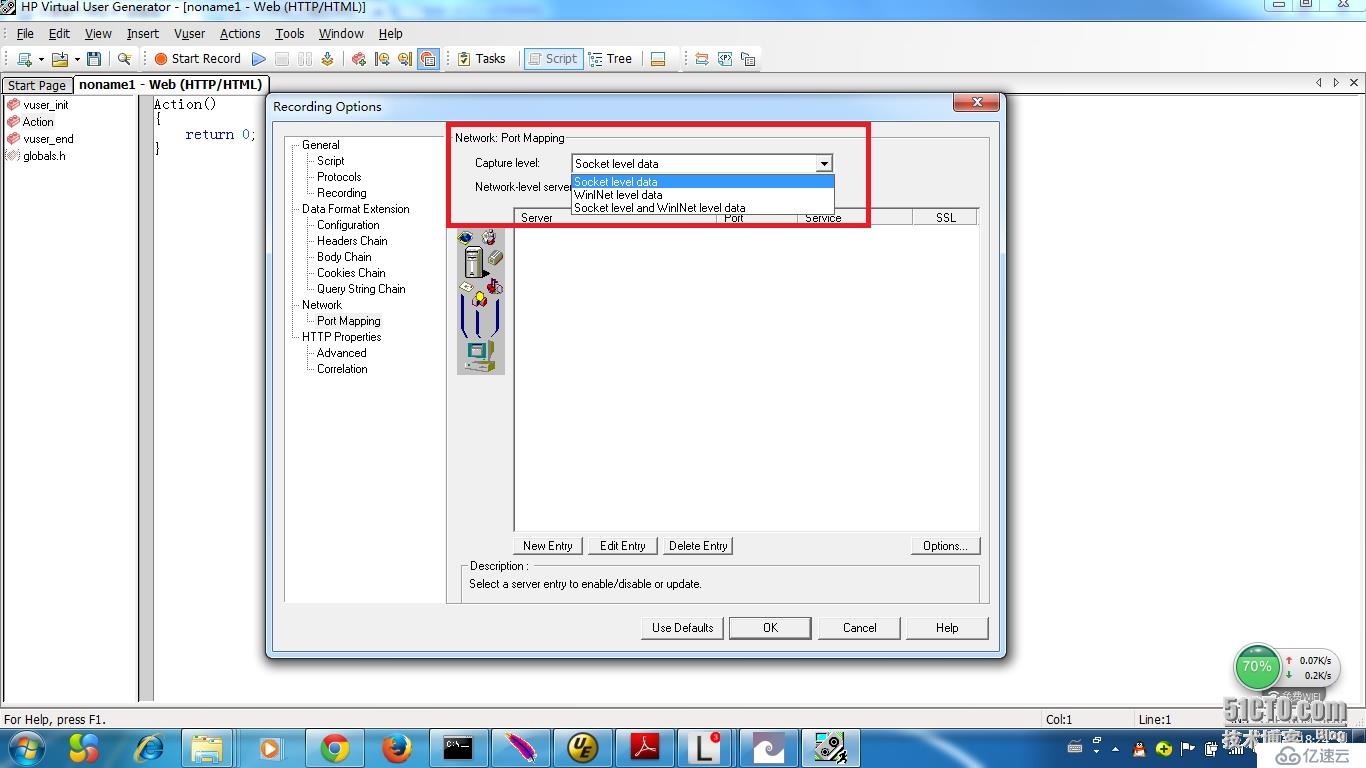Click the parameter <P> toolbar icon
Screen dimensions: 1366x768
click(725, 59)
